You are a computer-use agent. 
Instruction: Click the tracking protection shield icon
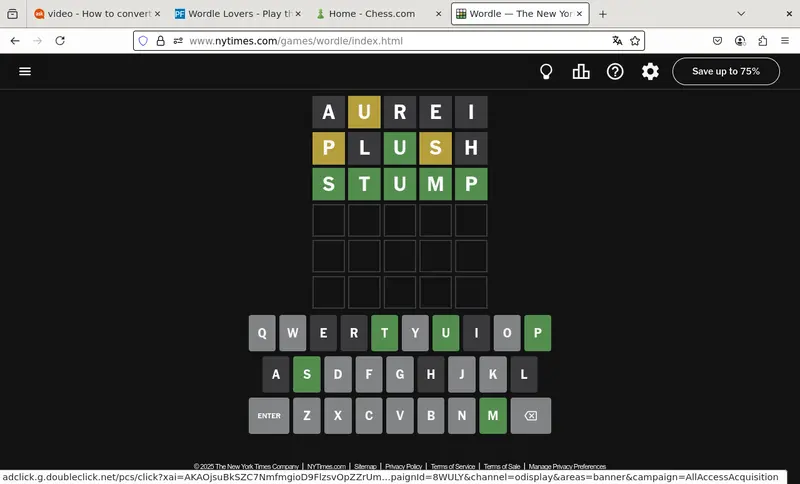point(143,41)
